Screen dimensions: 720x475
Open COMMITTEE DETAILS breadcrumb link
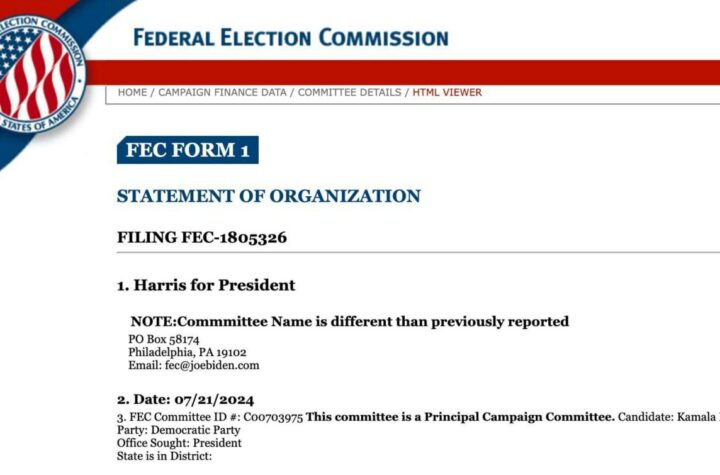click(349, 92)
